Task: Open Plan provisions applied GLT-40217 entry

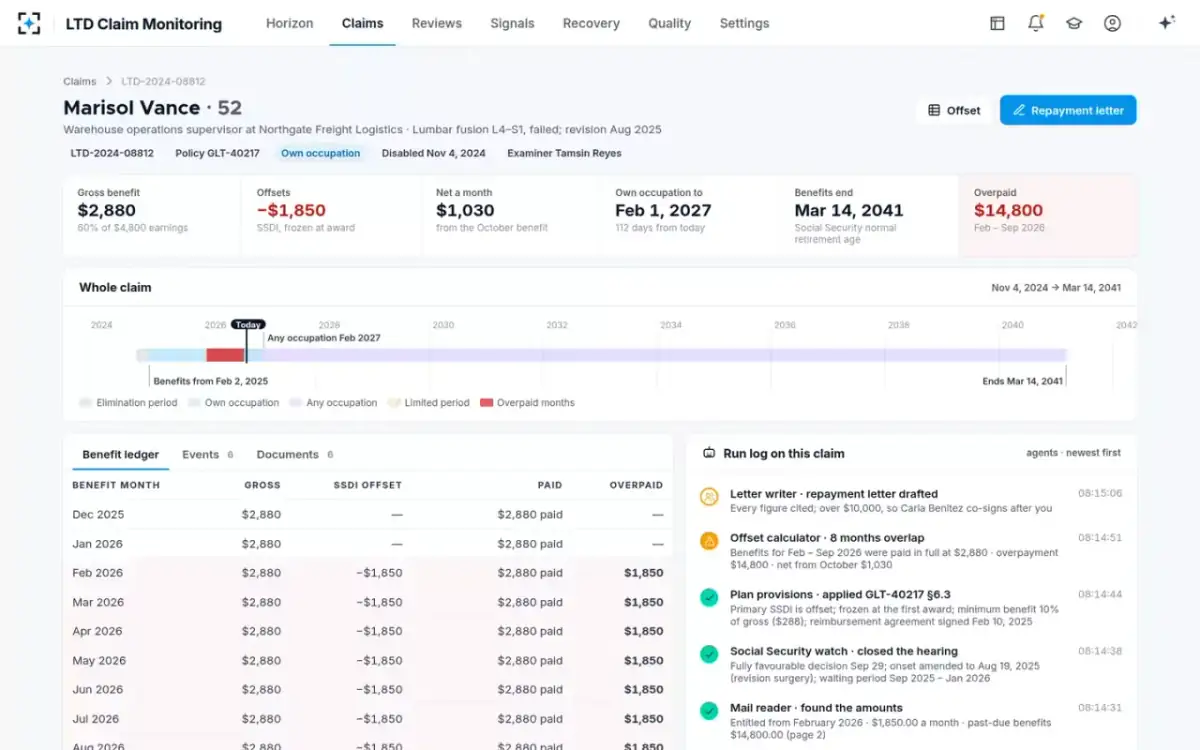Action: click(x=910, y=608)
